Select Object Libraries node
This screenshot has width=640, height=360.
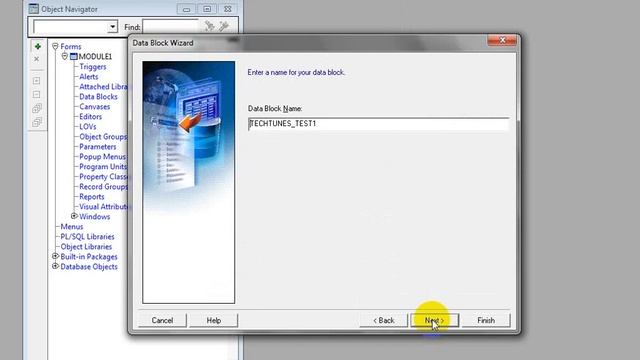click(x=86, y=247)
